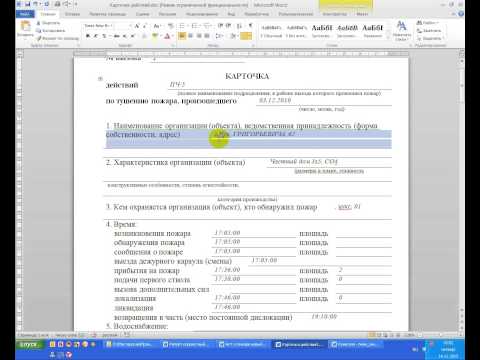The width and height of the screenshot is (480, 360).
Task: Open the Файл (File) tab
Action: click(x=25, y=14)
